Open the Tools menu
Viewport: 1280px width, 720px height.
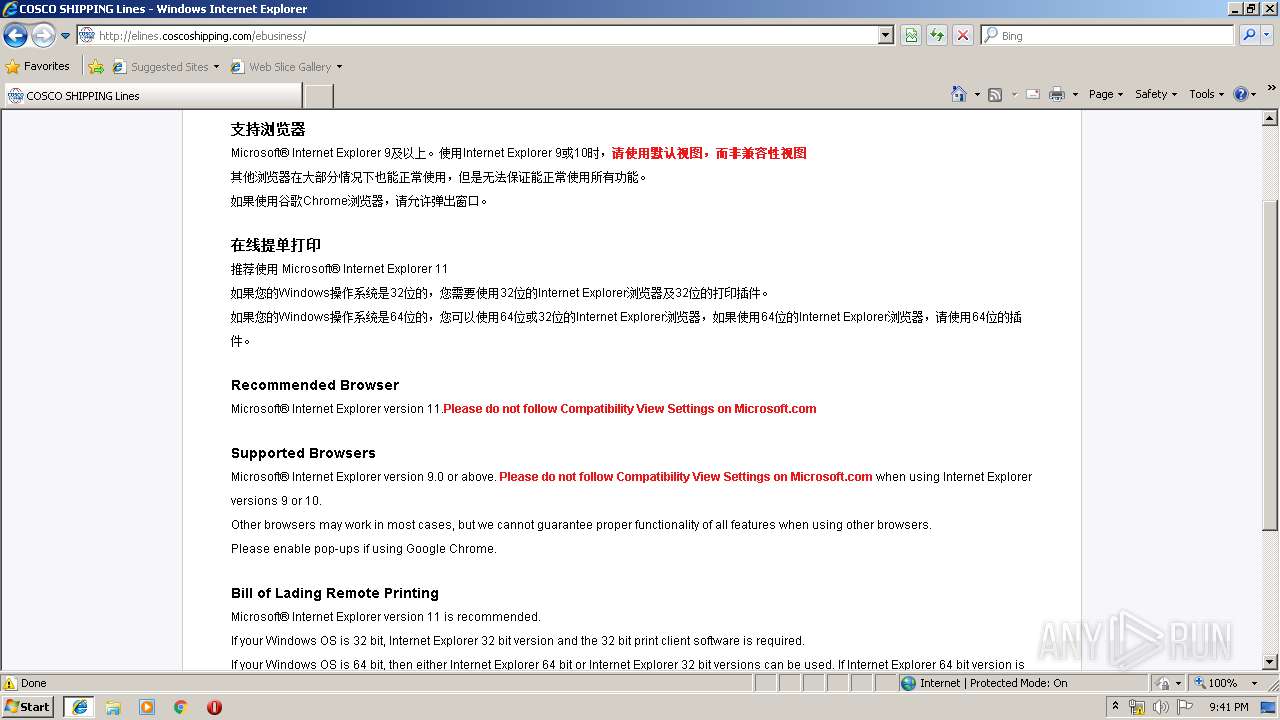[1207, 94]
